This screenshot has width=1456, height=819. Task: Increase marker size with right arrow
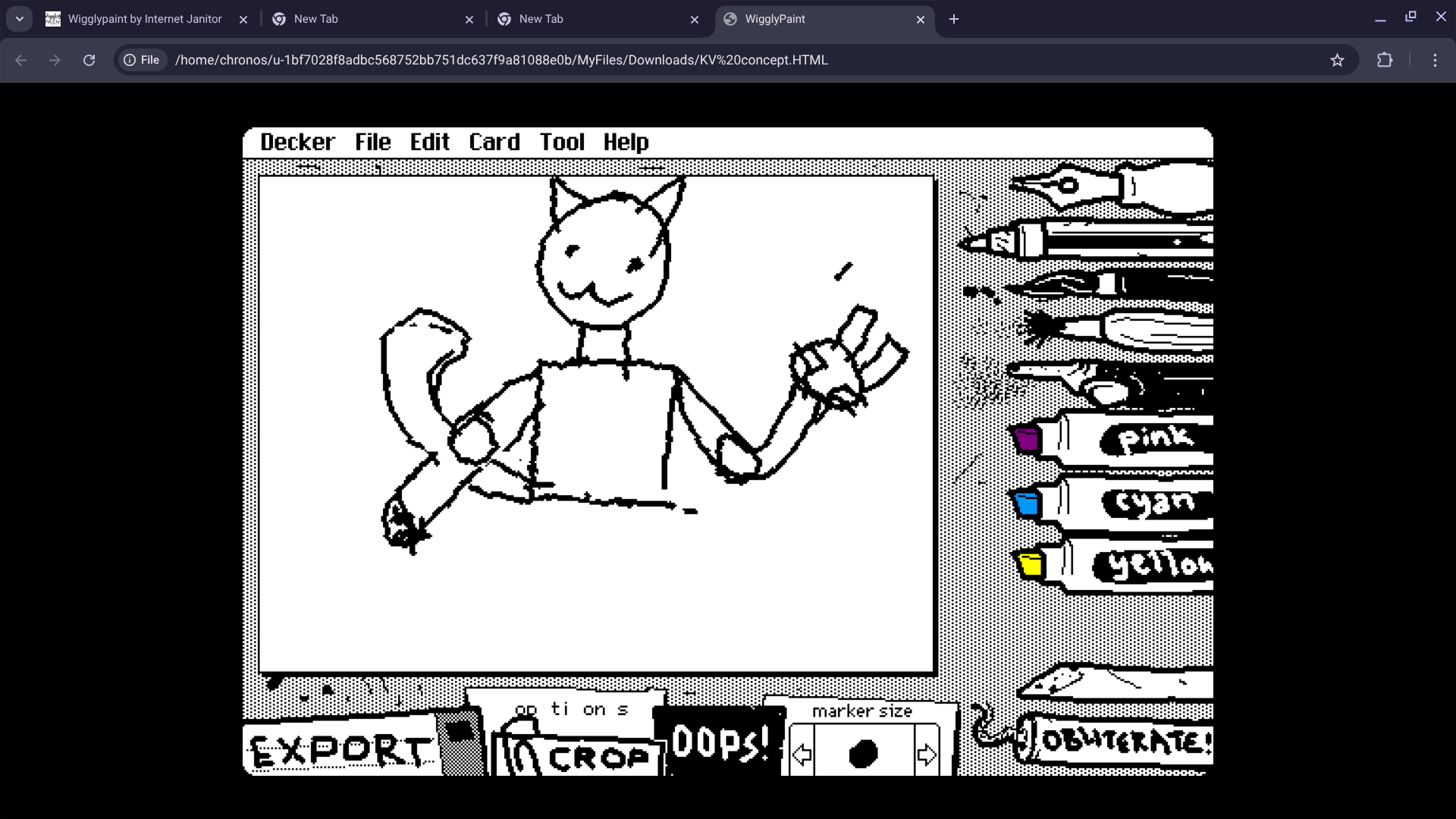[927, 754]
